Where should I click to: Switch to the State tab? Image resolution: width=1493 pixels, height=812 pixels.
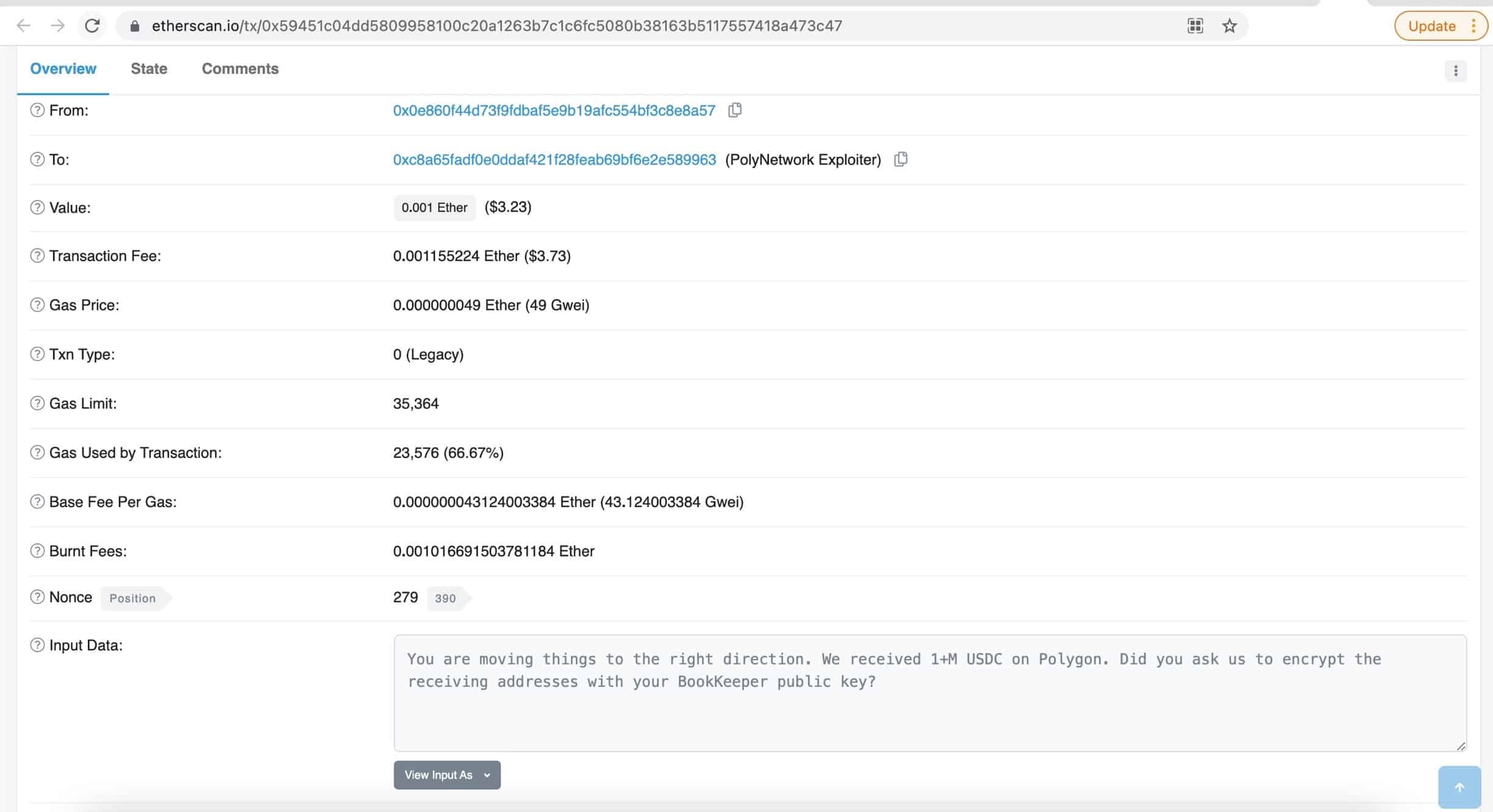[x=148, y=68]
